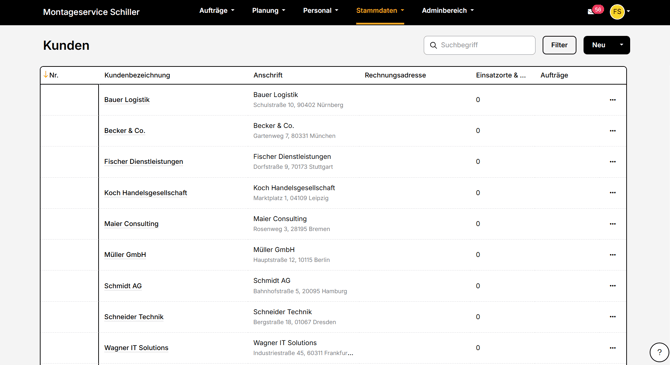Click the search magnifier icon

pos(433,45)
